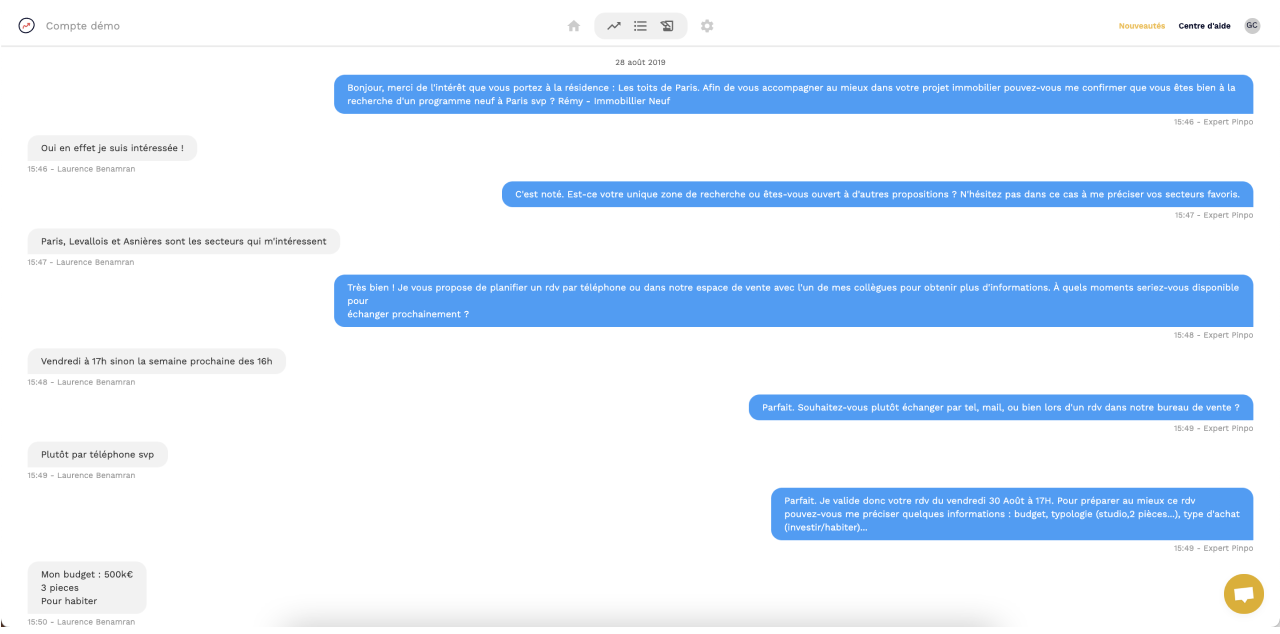Open the Nouveautés link
Screen dimensions: 1280x634
[x=1142, y=26]
